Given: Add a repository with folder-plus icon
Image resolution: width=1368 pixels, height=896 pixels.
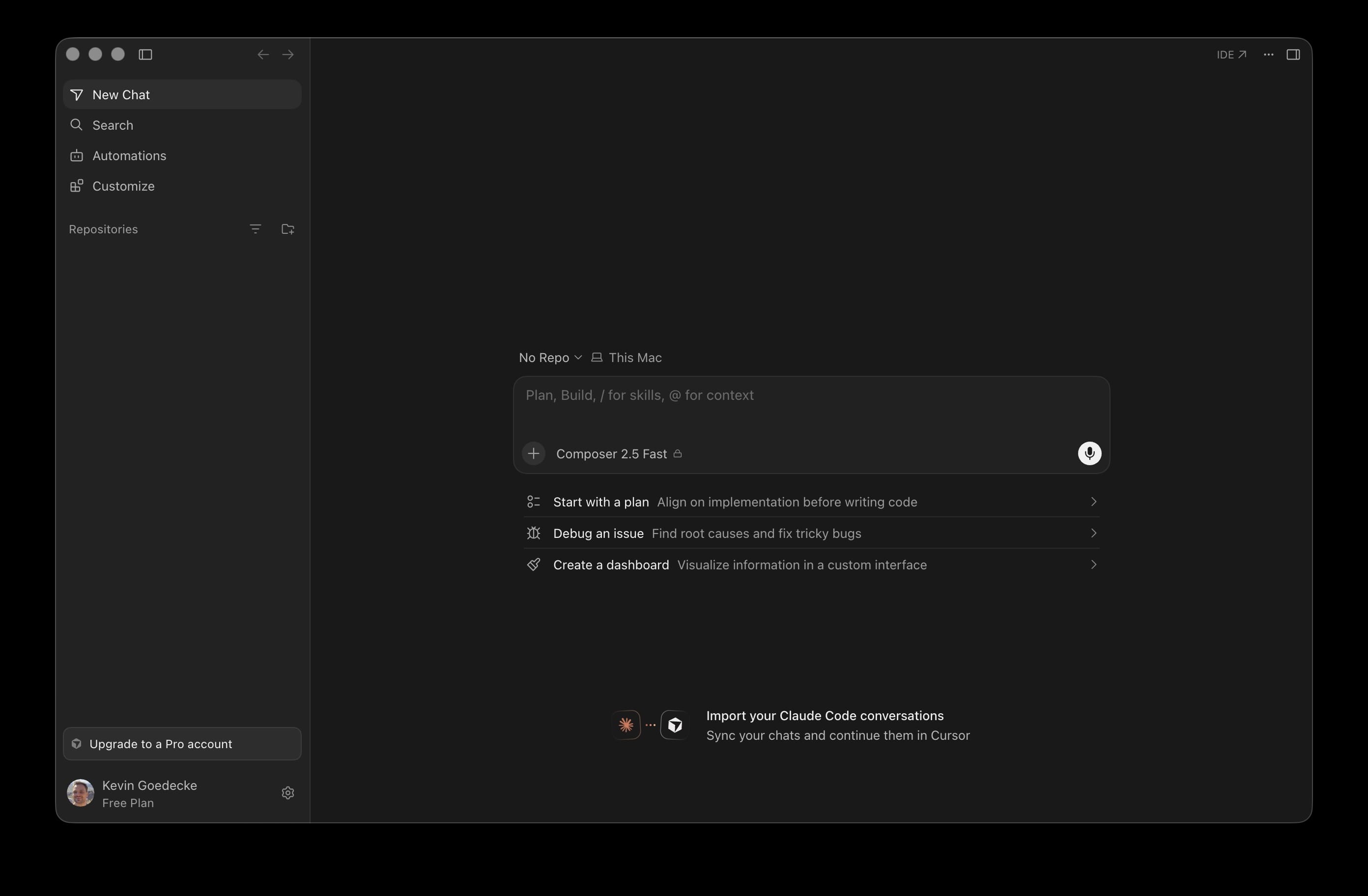Looking at the screenshot, I should coord(288,229).
